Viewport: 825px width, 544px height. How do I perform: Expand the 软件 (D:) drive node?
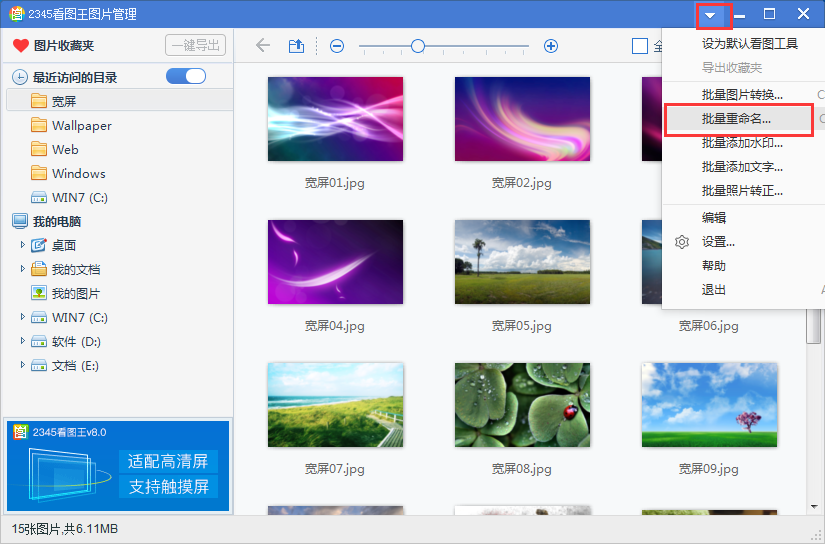(23, 341)
